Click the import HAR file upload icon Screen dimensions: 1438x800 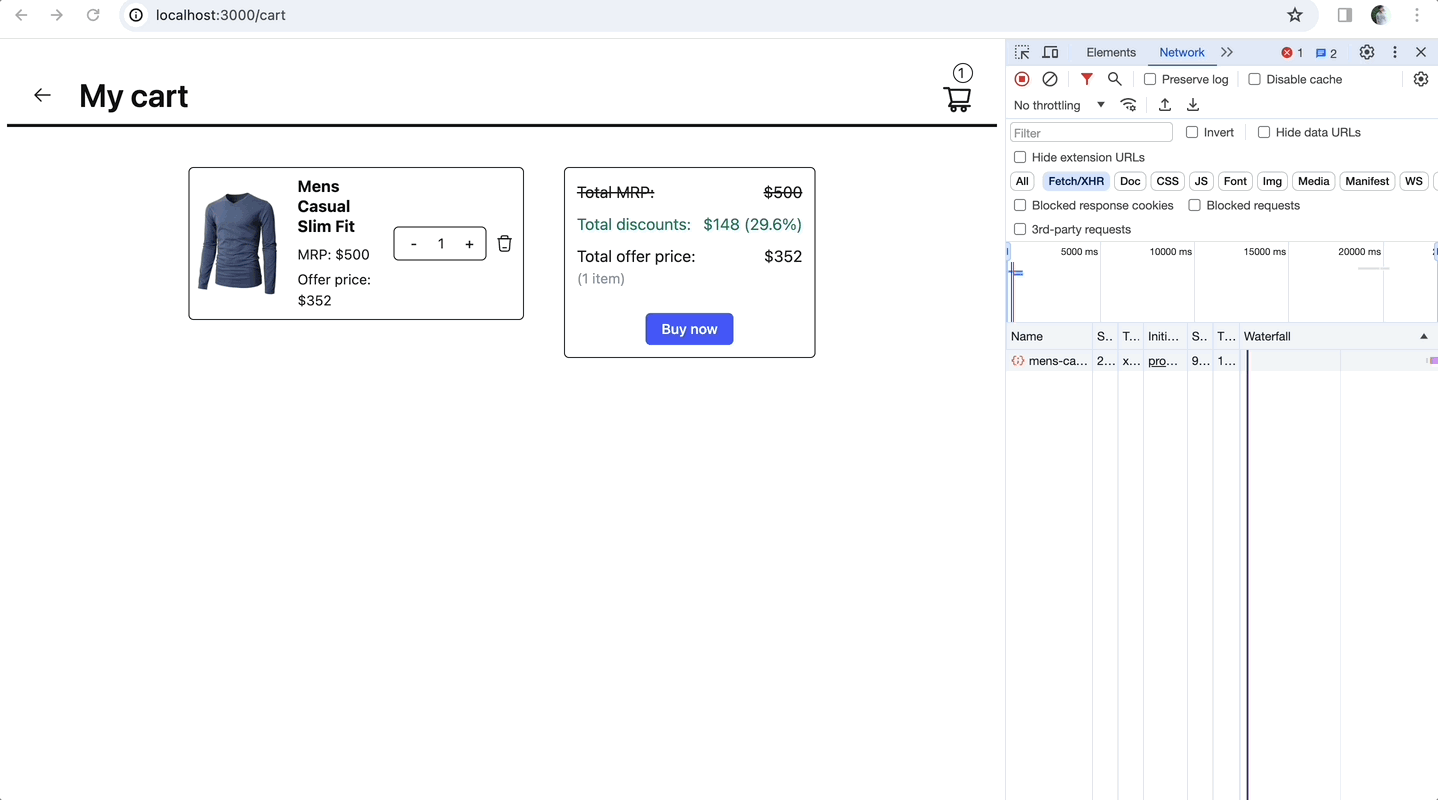click(1165, 105)
